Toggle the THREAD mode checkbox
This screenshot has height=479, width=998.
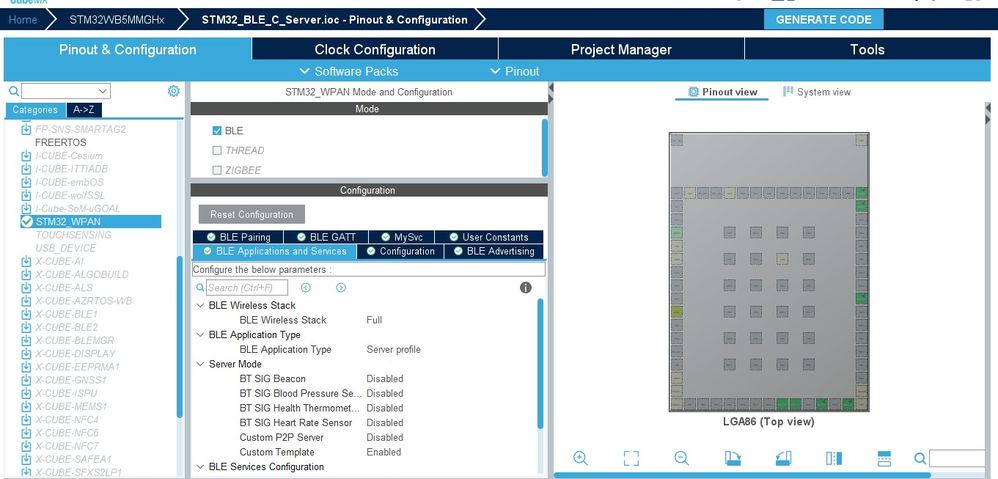click(217, 150)
